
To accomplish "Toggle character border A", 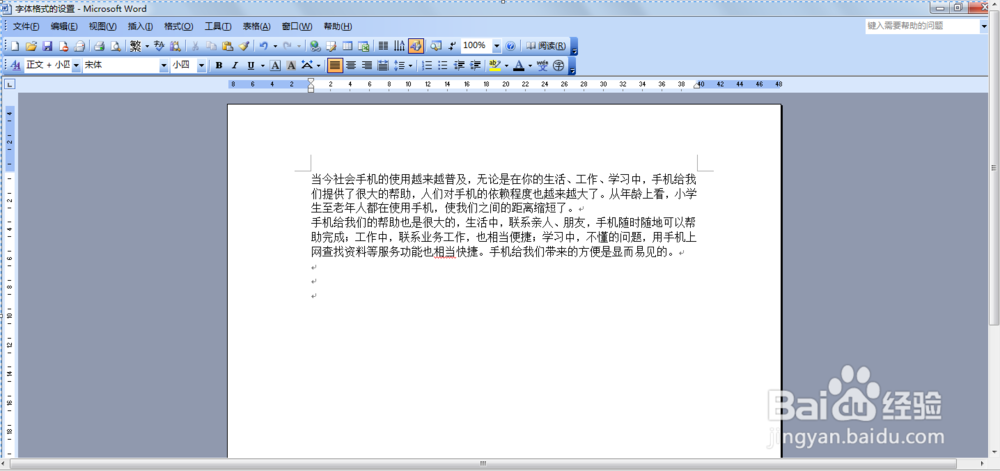I will [x=275, y=65].
